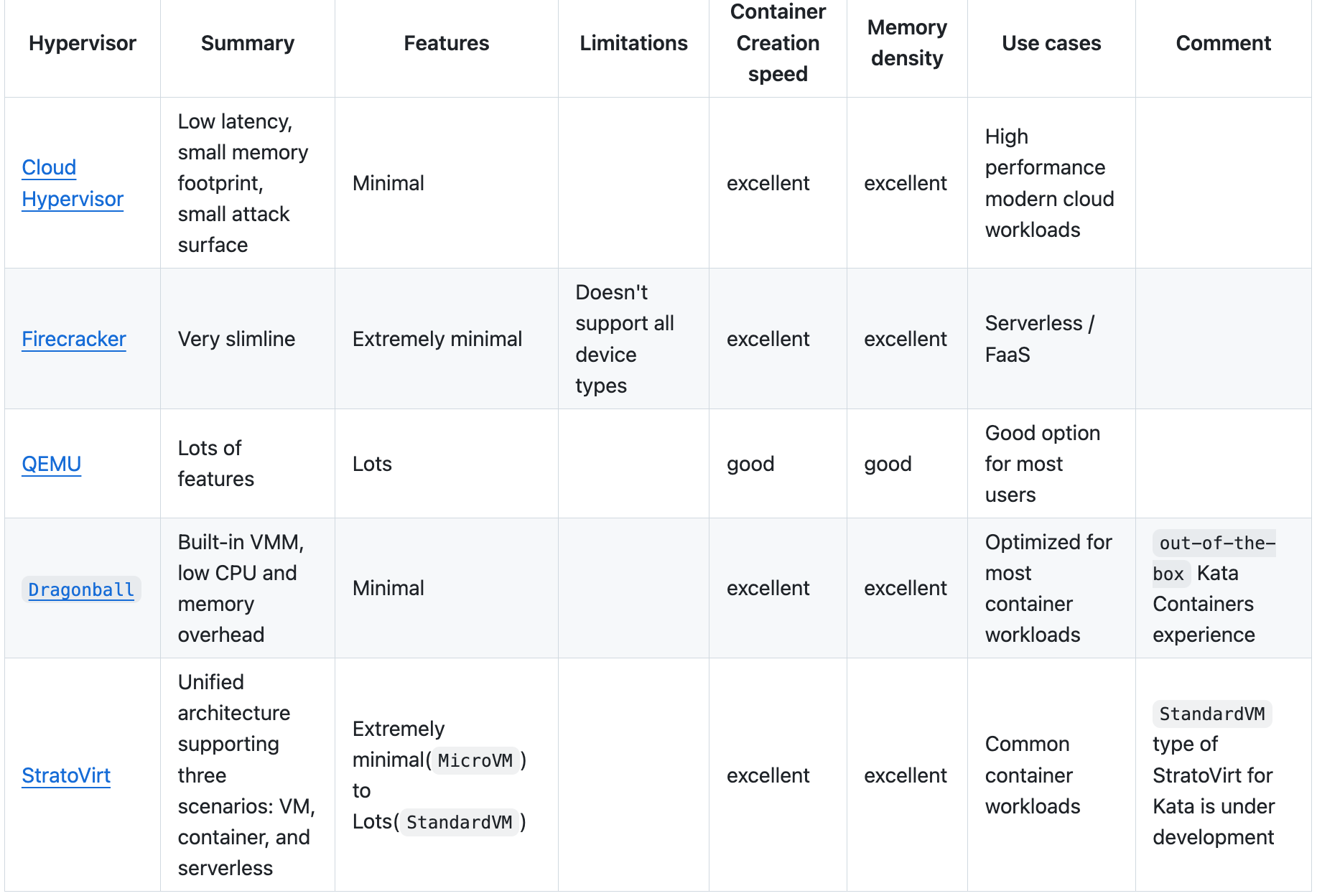
Task: Select the Summary column header
Action: click(x=248, y=43)
